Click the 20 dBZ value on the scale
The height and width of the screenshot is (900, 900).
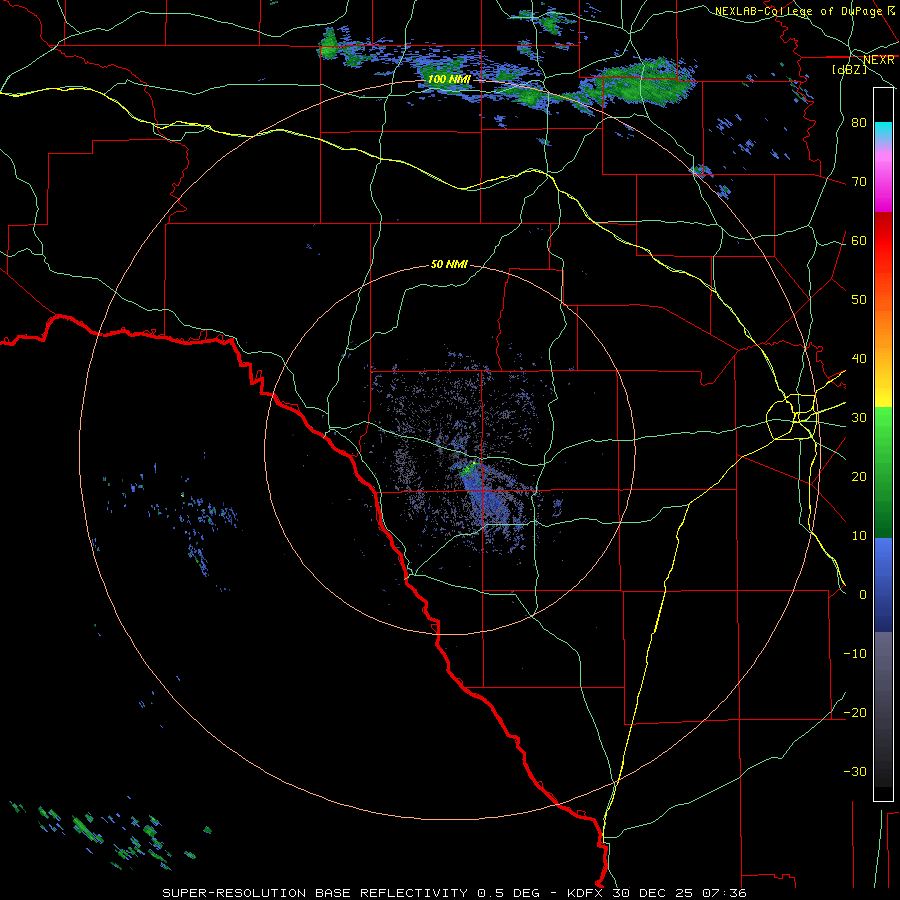pos(859,477)
